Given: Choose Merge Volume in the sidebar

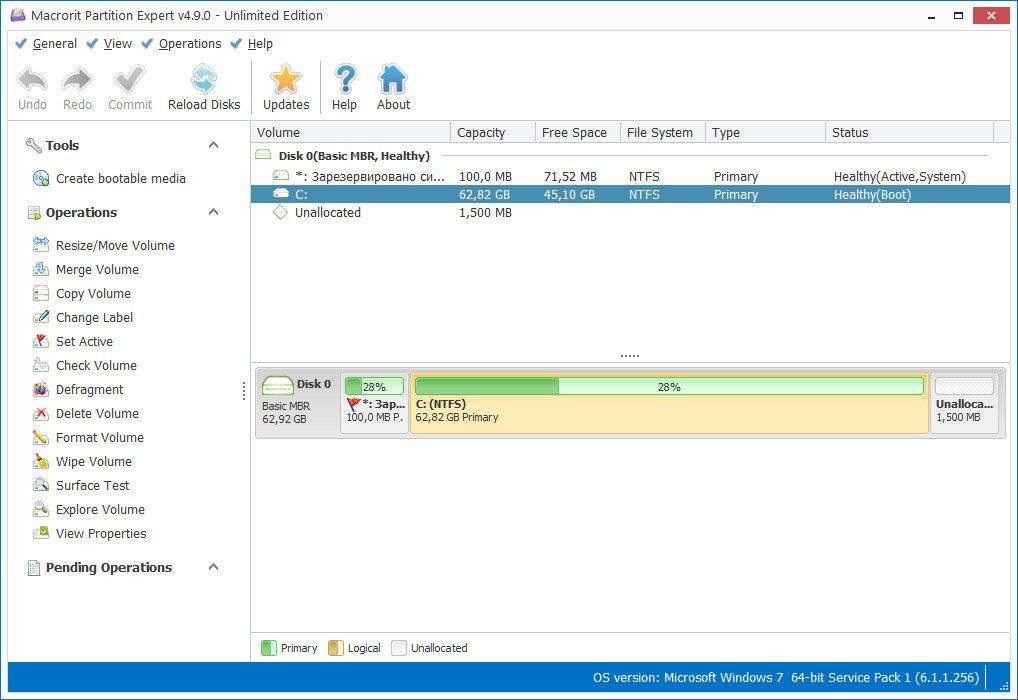Looking at the screenshot, I should (97, 269).
